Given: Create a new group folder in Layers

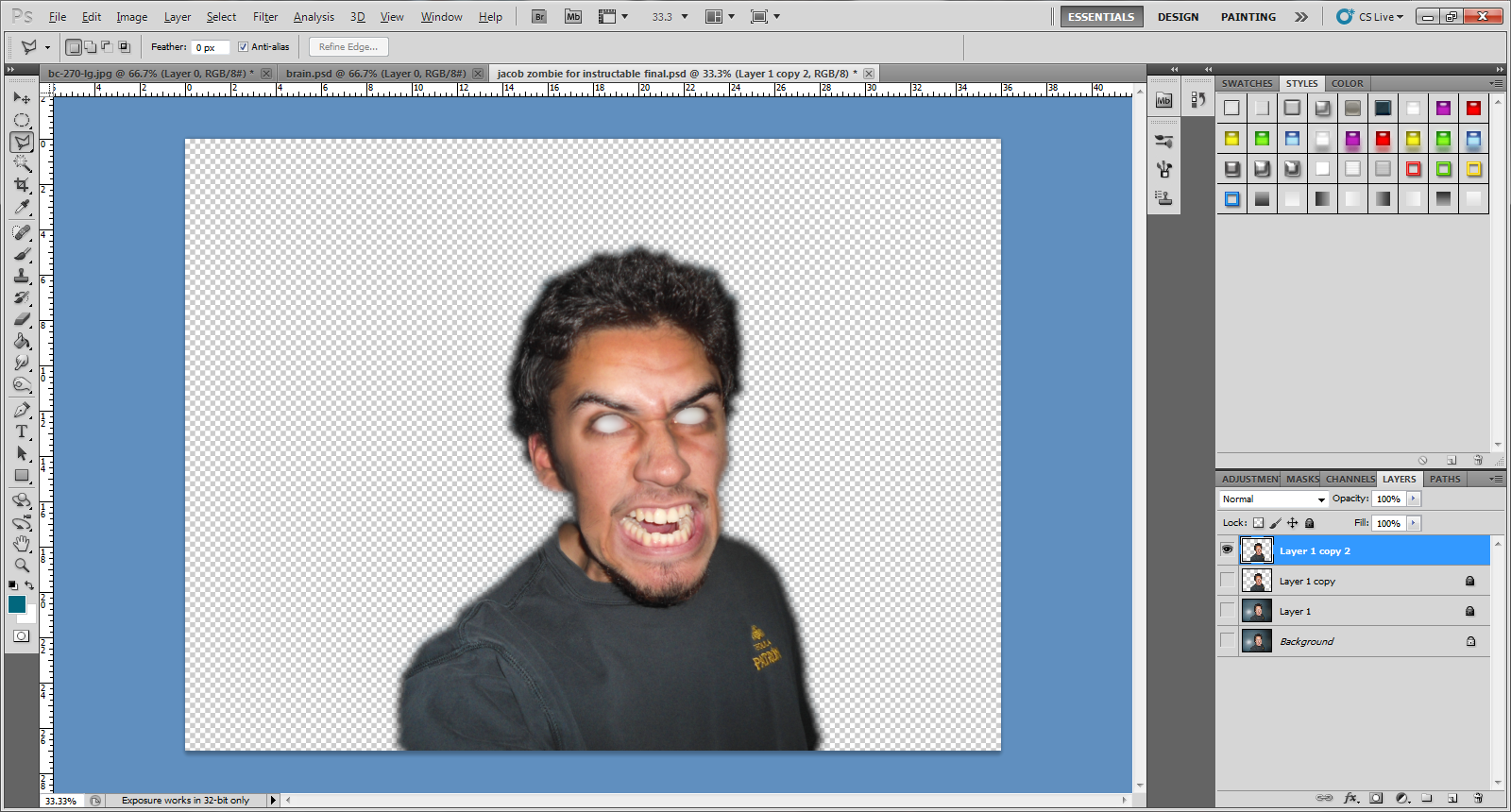Looking at the screenshot, I should (1427, 798).
